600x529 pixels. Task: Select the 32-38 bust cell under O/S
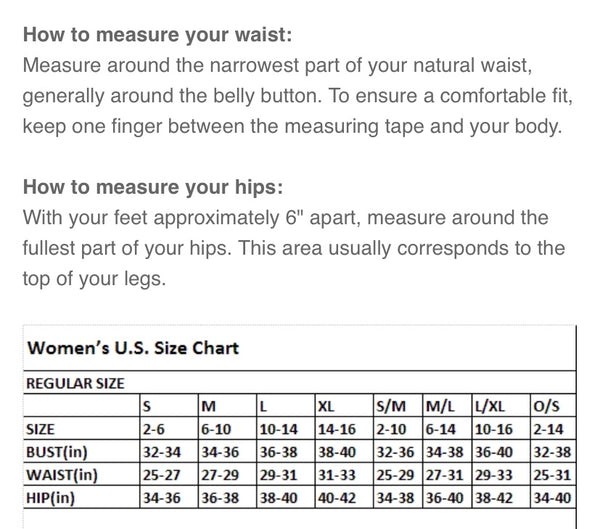pyautogui.click(x=553, y=451)
